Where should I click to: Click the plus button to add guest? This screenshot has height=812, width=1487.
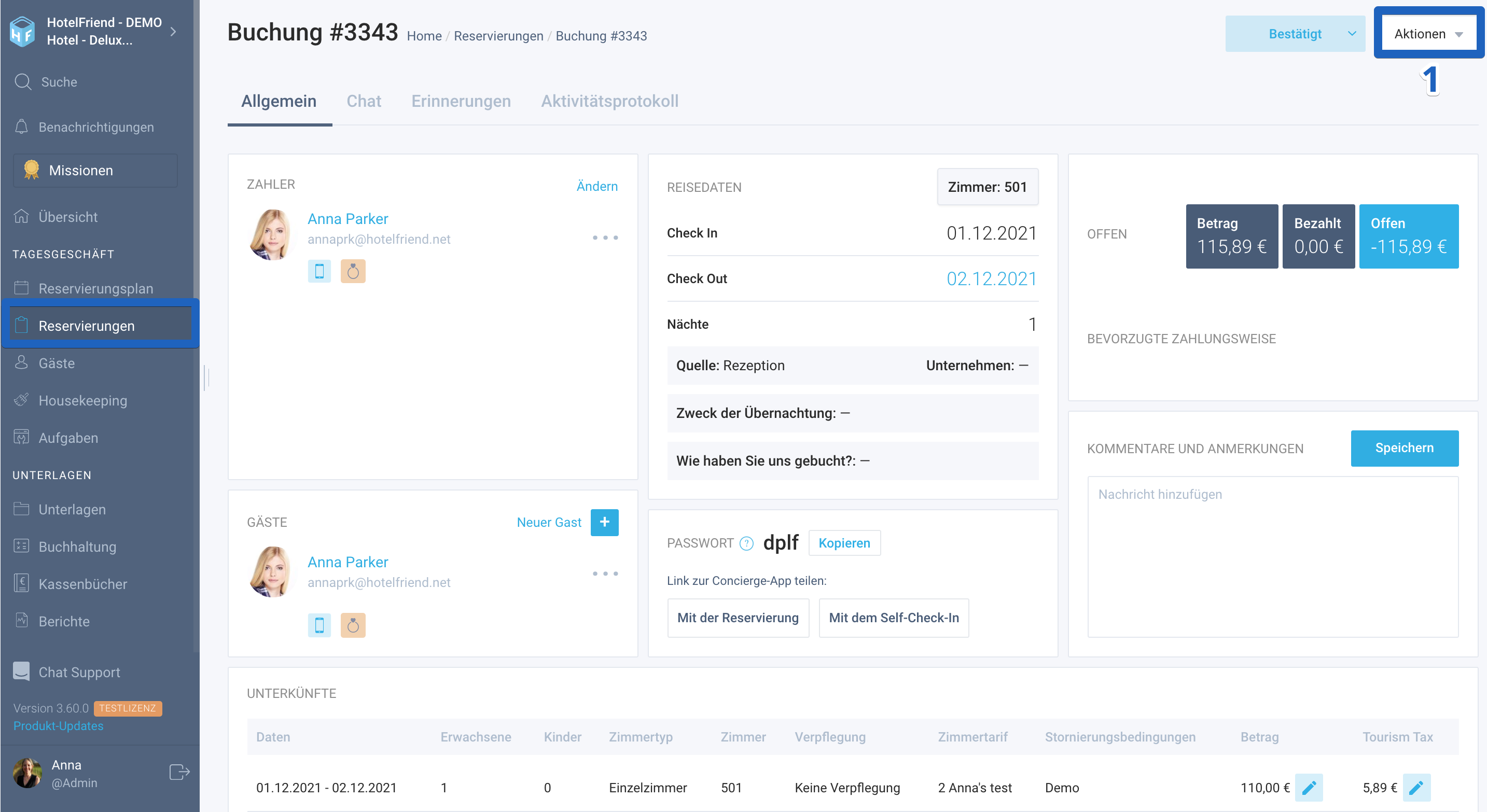pos(604,522)
